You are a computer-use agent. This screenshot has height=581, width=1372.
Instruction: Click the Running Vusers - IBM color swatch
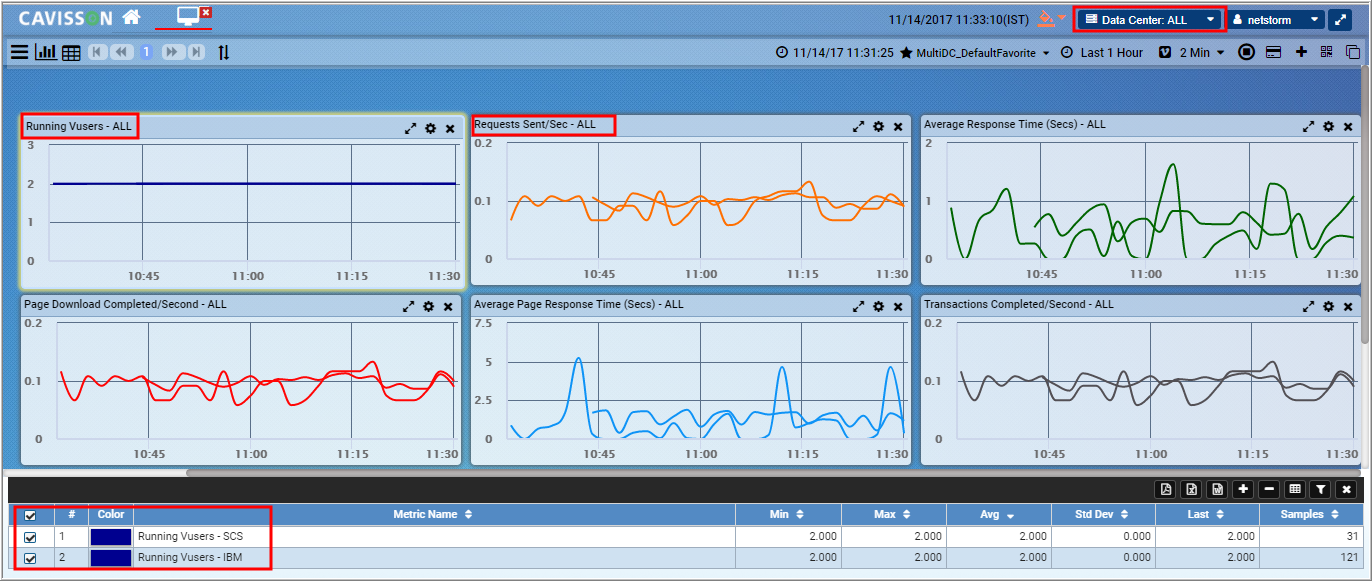111,558
